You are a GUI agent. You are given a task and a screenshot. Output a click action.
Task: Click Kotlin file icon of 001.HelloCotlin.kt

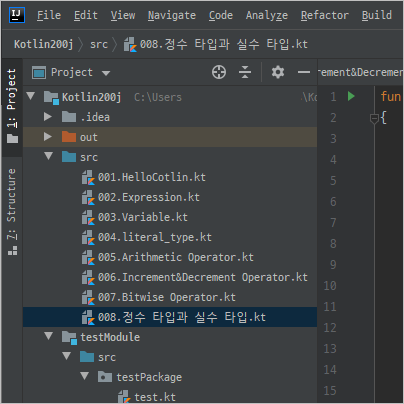pyautogui.click(x=88, y=177)
